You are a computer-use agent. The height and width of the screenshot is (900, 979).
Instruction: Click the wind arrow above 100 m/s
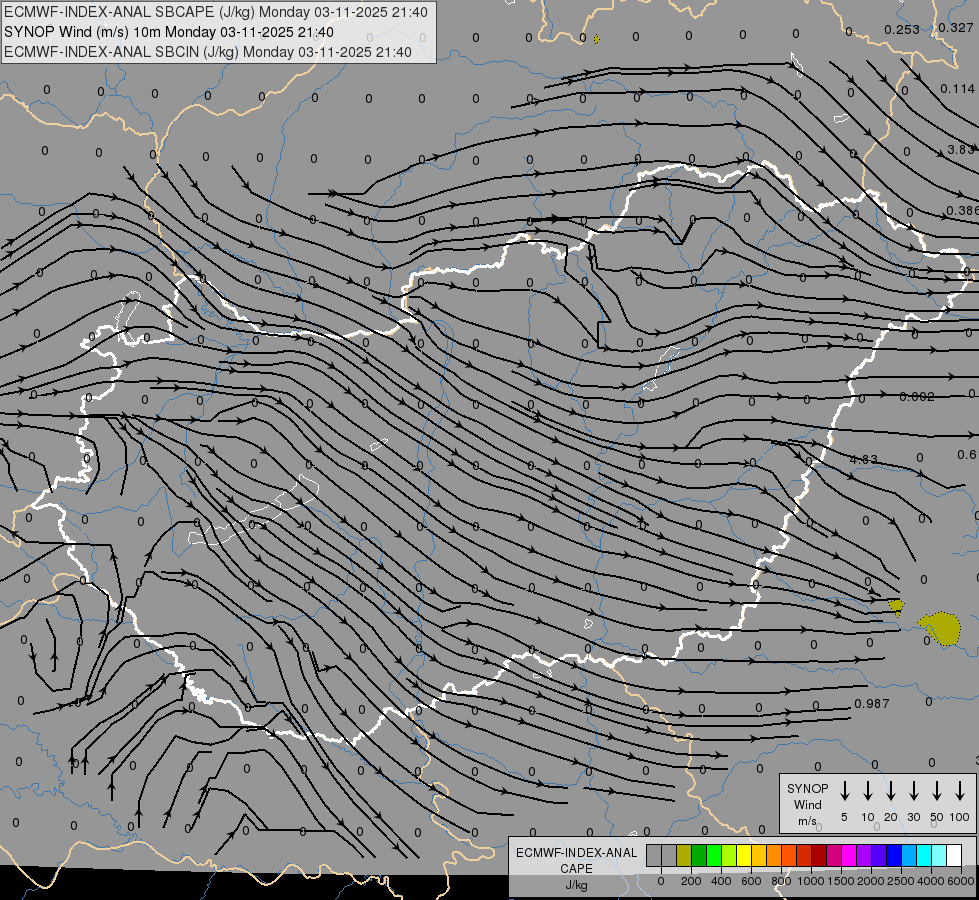click(960, 790)
